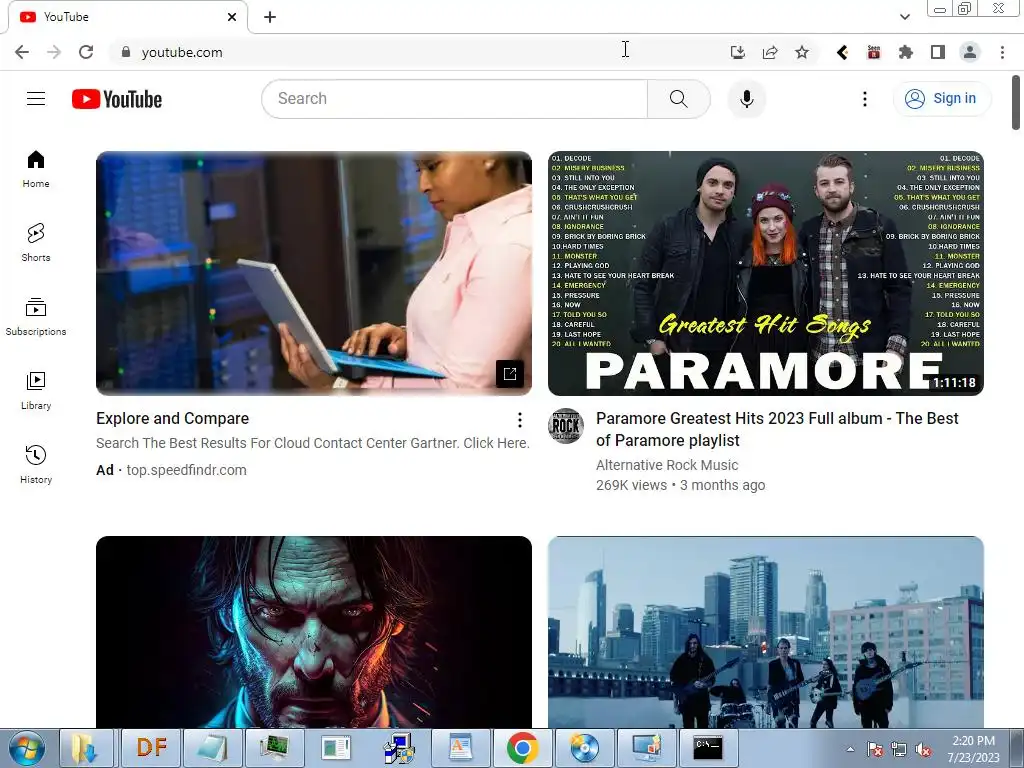Click the browser forward arrow
Viewport: 1024px width, 768px height.
pyautogui.click(x=54, y=52)
